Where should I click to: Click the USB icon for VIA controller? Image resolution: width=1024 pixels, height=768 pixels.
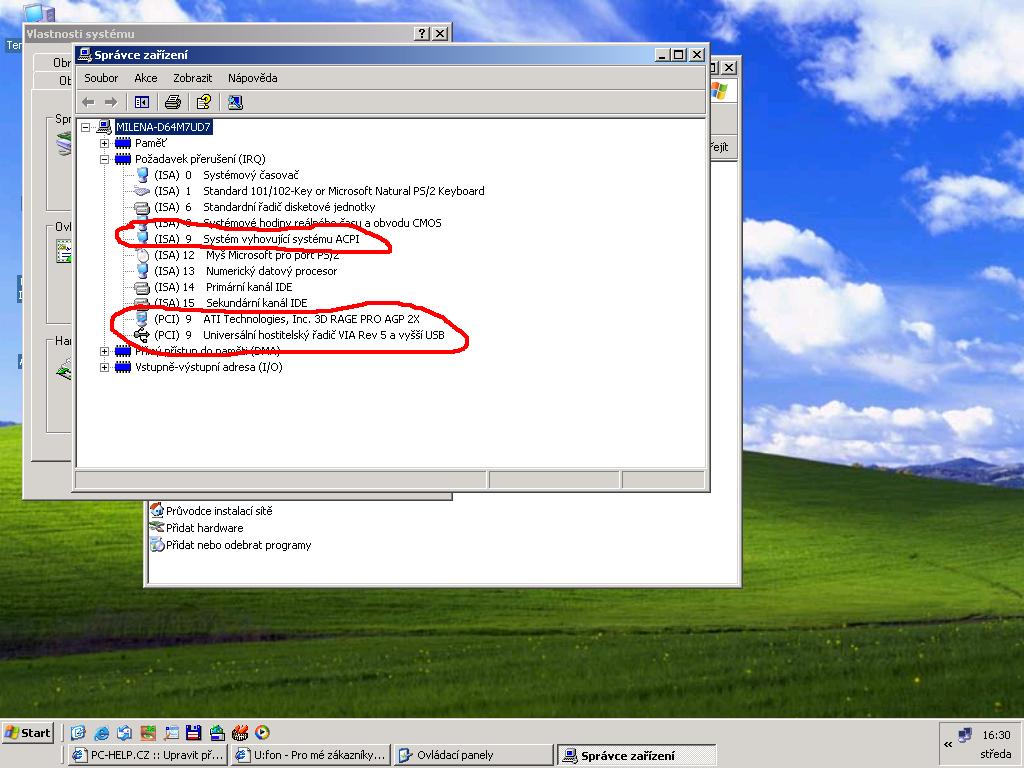141,335
